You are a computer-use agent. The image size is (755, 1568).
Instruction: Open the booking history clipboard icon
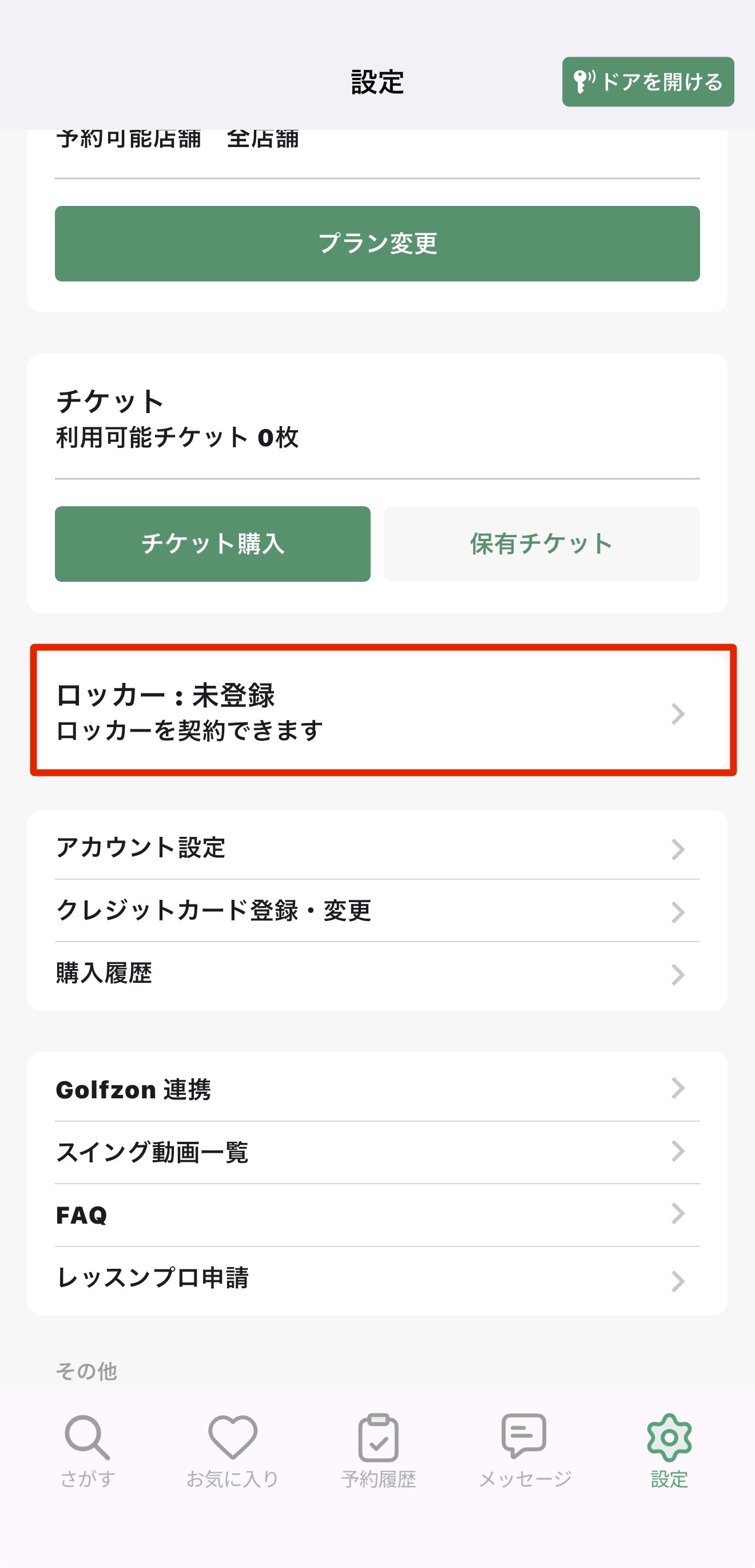pyautogui.click(x=378, y=1437)
